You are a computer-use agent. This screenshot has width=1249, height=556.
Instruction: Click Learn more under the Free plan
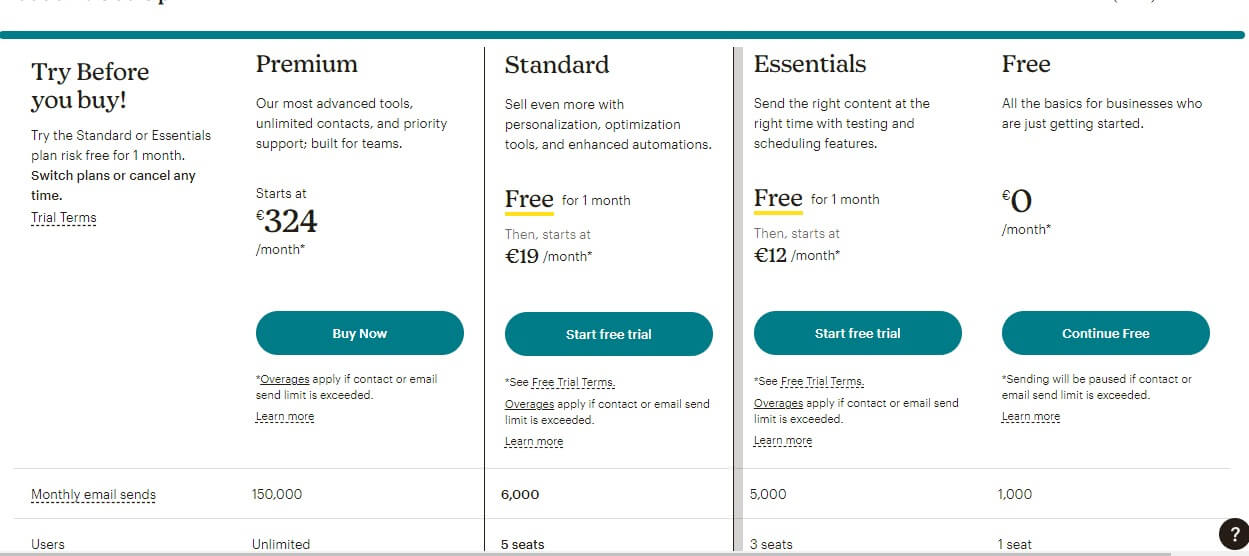1031,417
